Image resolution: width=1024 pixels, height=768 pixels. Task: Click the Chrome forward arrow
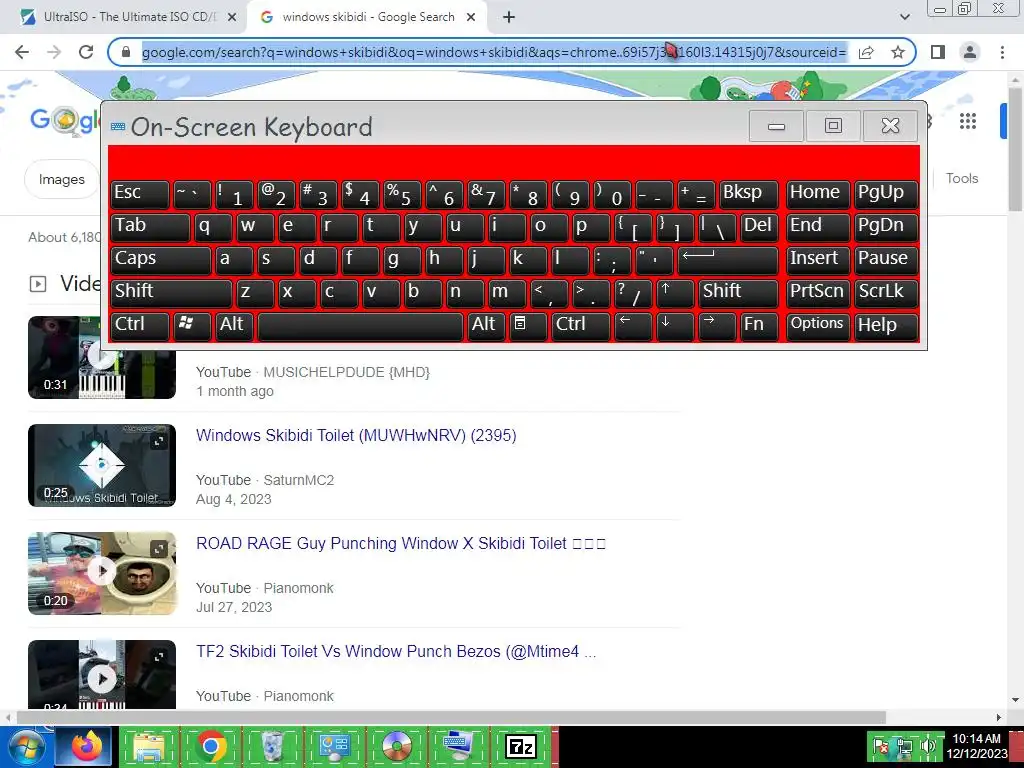point(54,52)
